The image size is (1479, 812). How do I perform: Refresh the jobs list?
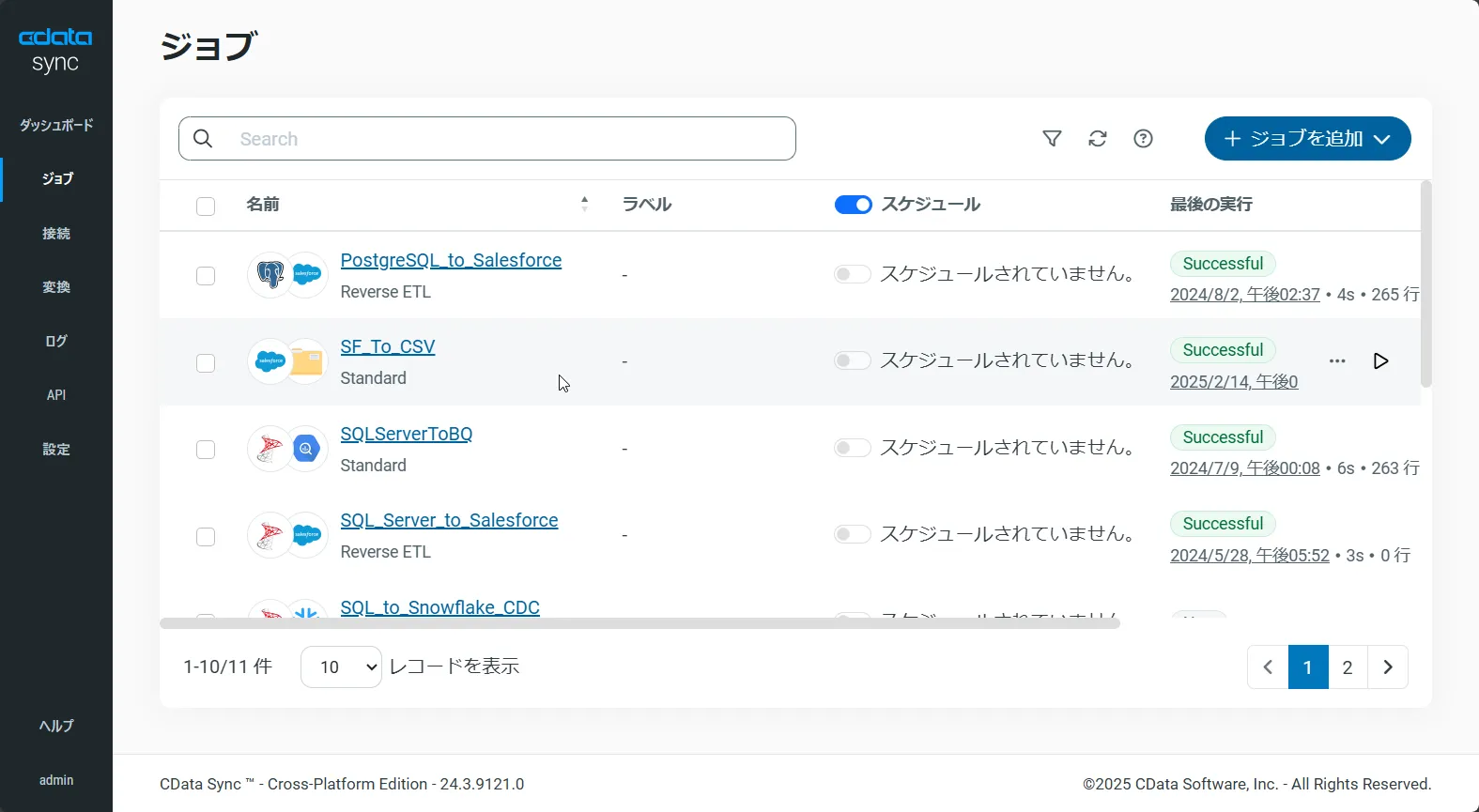1097,139
